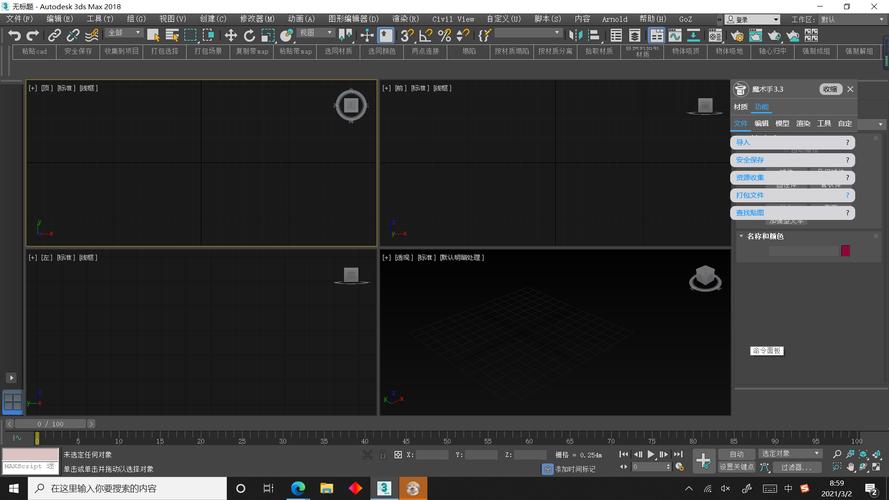Viewport: 889px width, 500px height.
Task: Open the selection filter dropdown showing 全部
Action: 121,33
